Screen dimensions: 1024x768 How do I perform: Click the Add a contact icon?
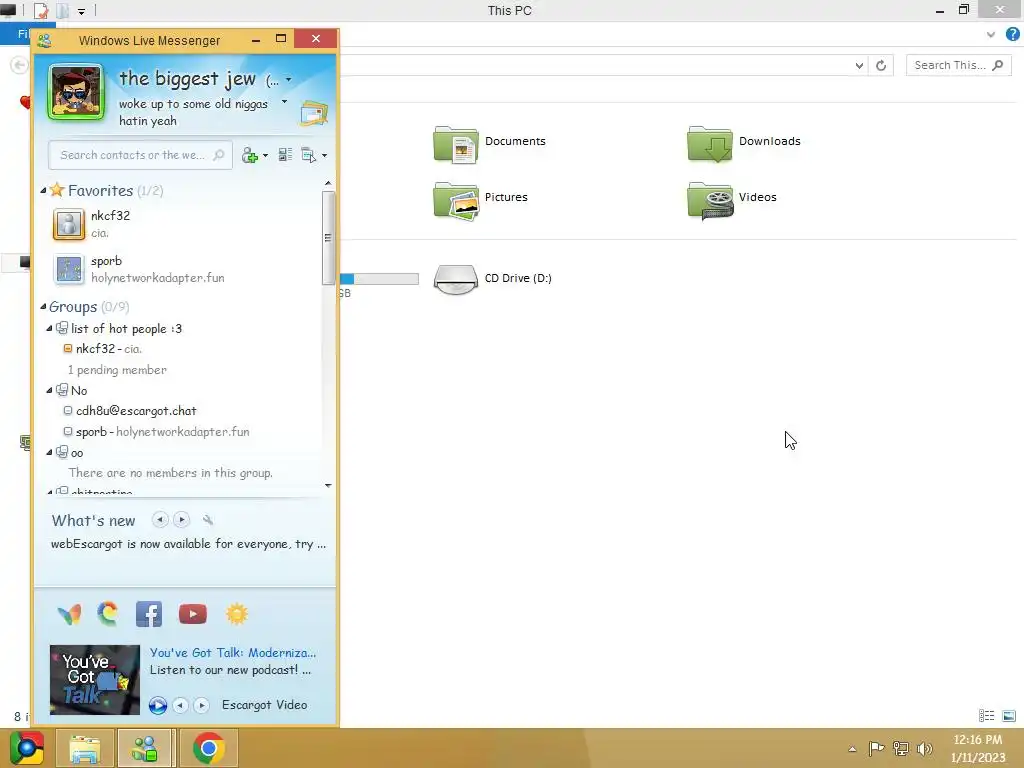click(x=249, y=155)
